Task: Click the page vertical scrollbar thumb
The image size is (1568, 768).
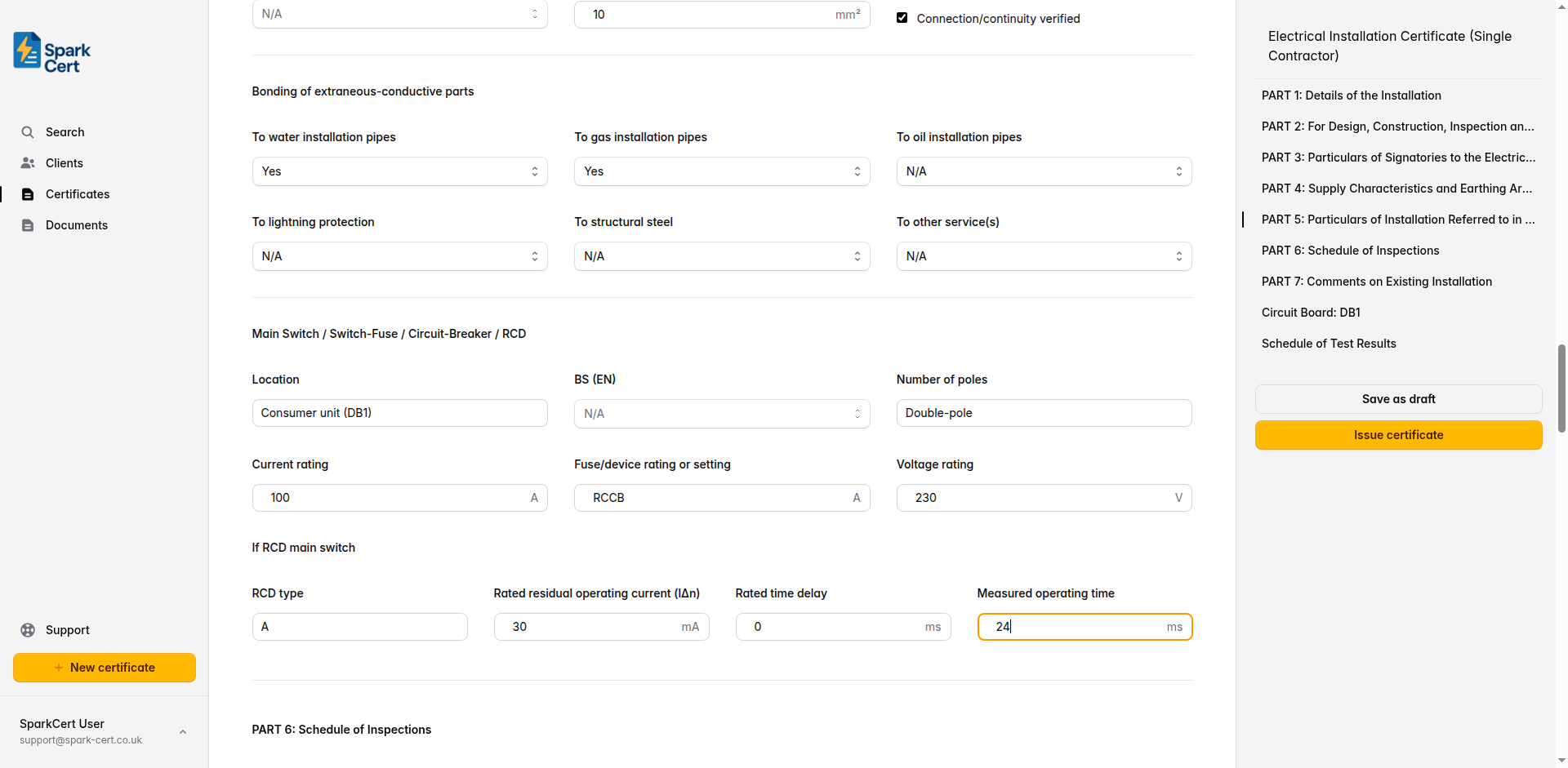Action: 1561,388
